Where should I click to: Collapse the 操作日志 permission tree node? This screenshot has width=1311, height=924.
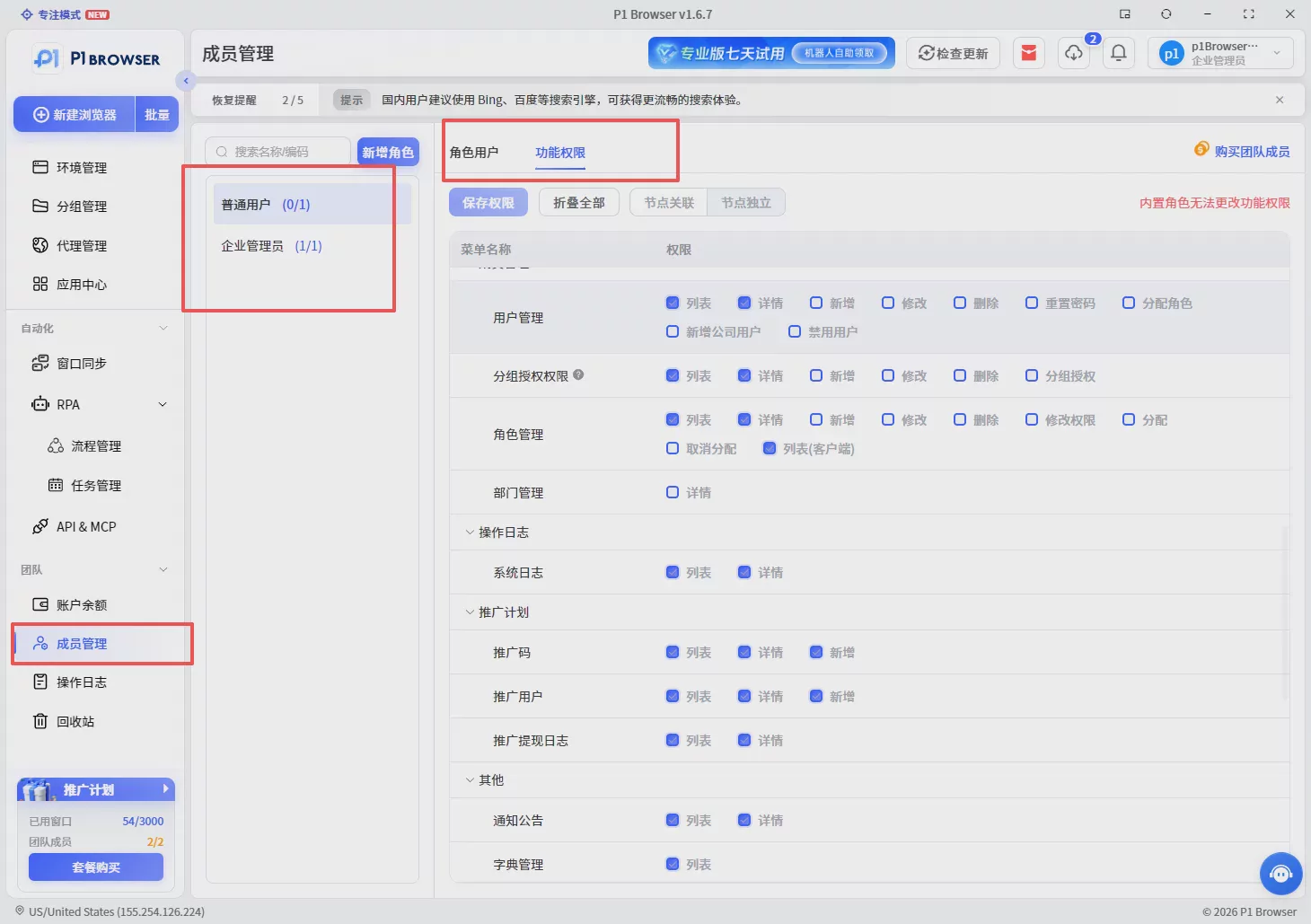[x=470, y=532]
